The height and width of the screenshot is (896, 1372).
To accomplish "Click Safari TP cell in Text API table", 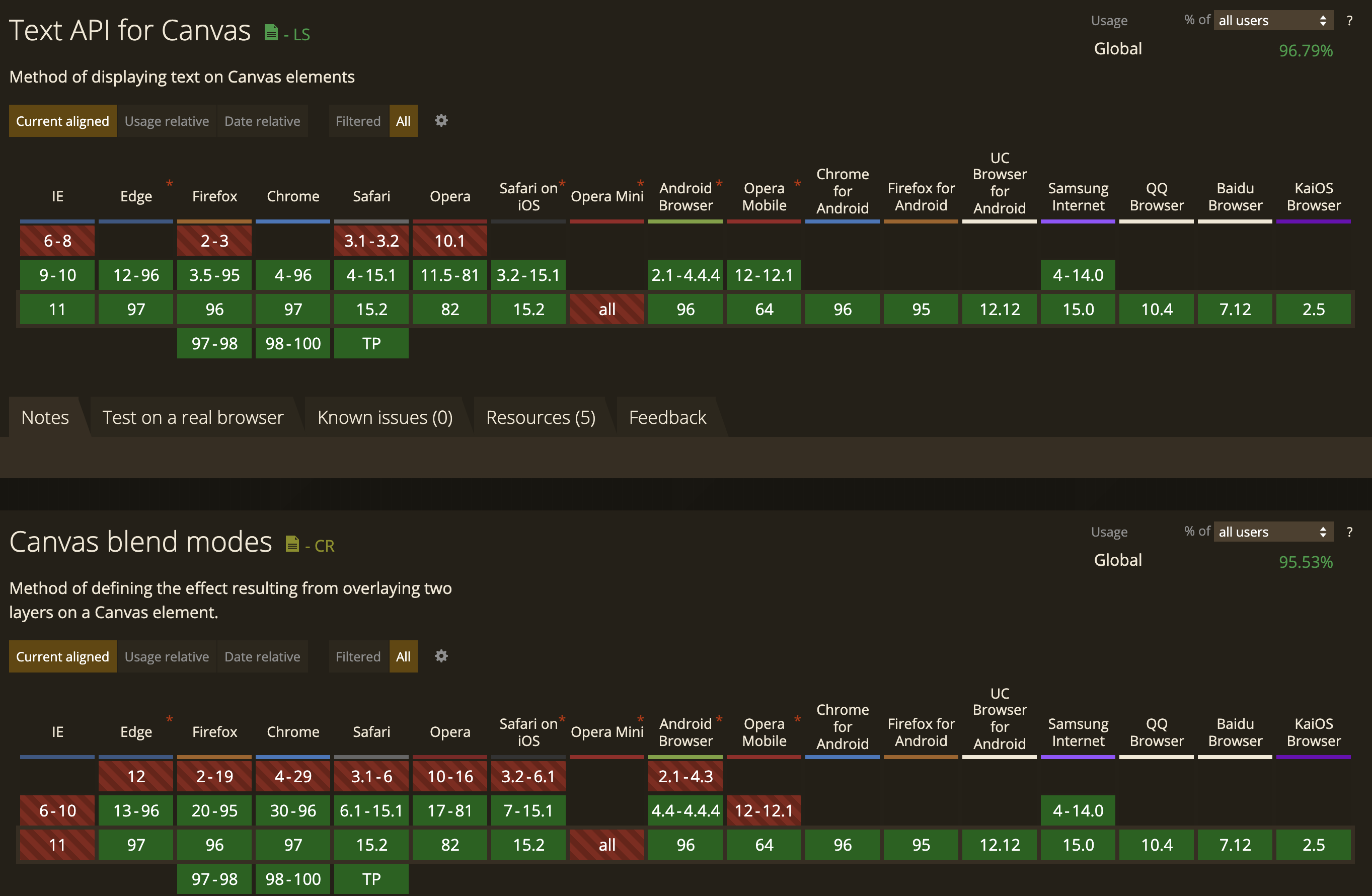I will click(x=371, y=344).
